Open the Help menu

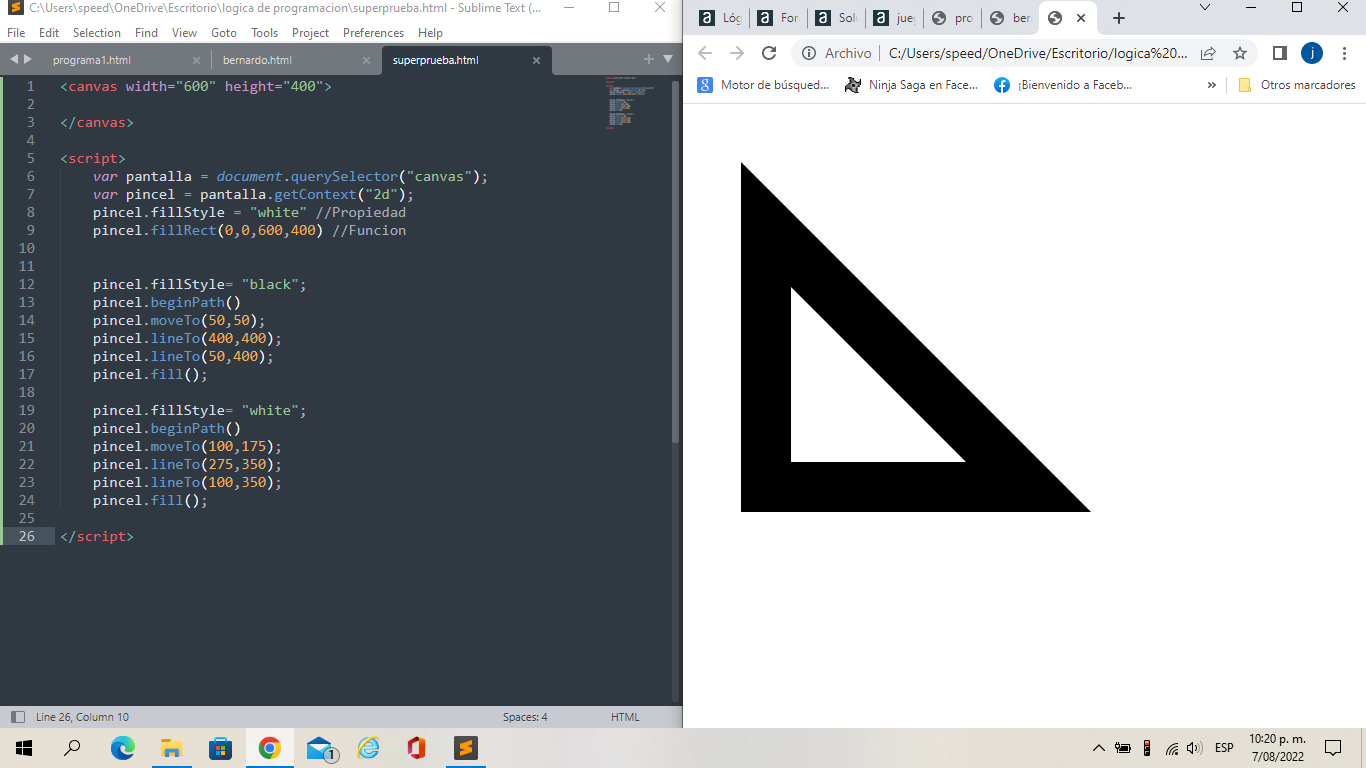pyautogui.click(x=430, y=33)
